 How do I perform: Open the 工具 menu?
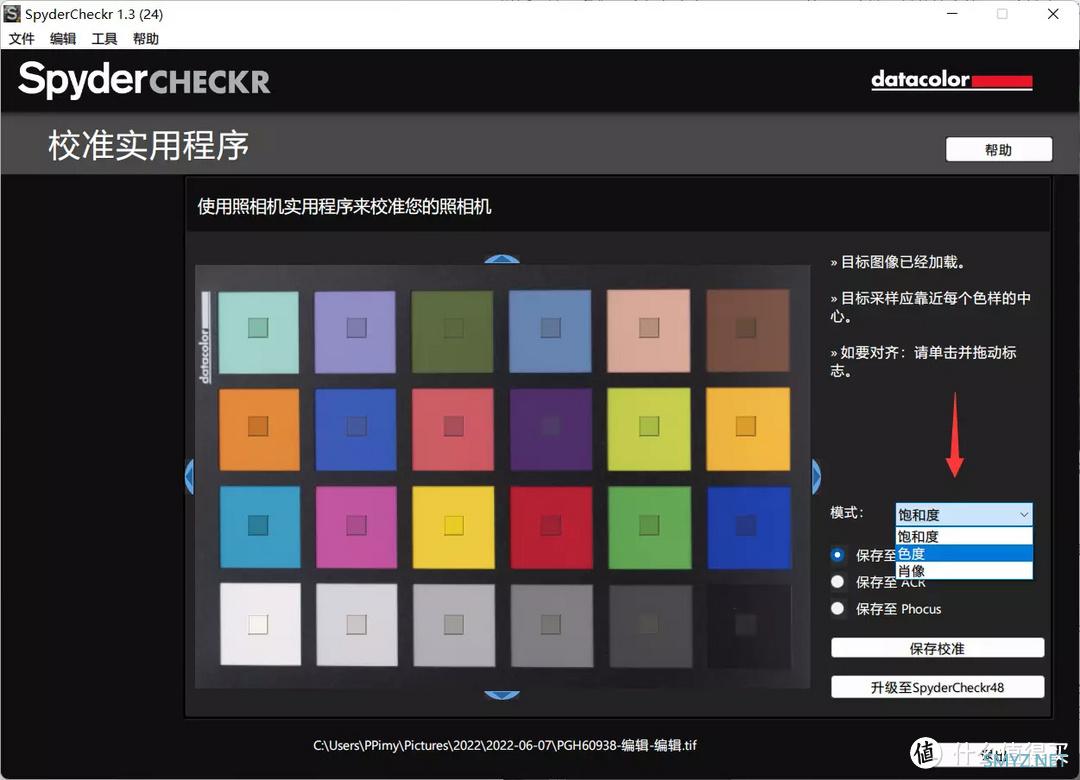tap(104, 39)
